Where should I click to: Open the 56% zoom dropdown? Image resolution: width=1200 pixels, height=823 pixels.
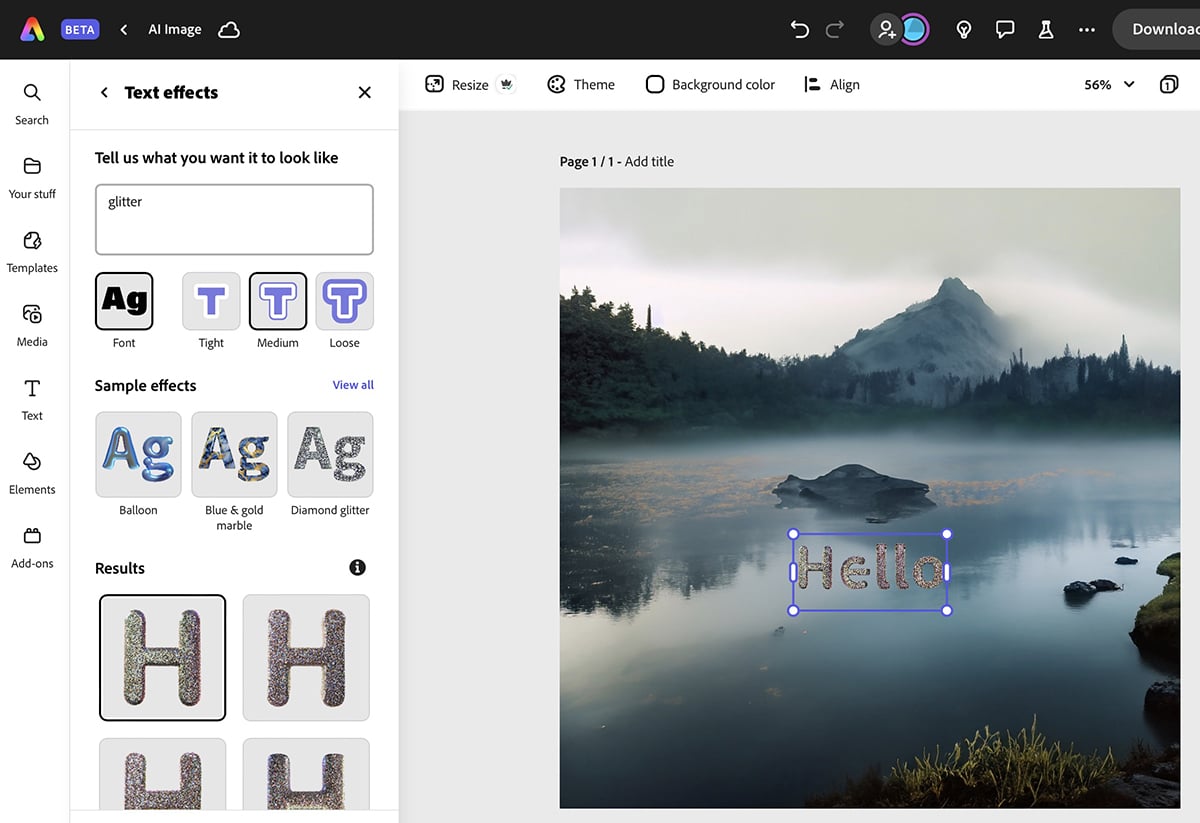(1109, 85)
